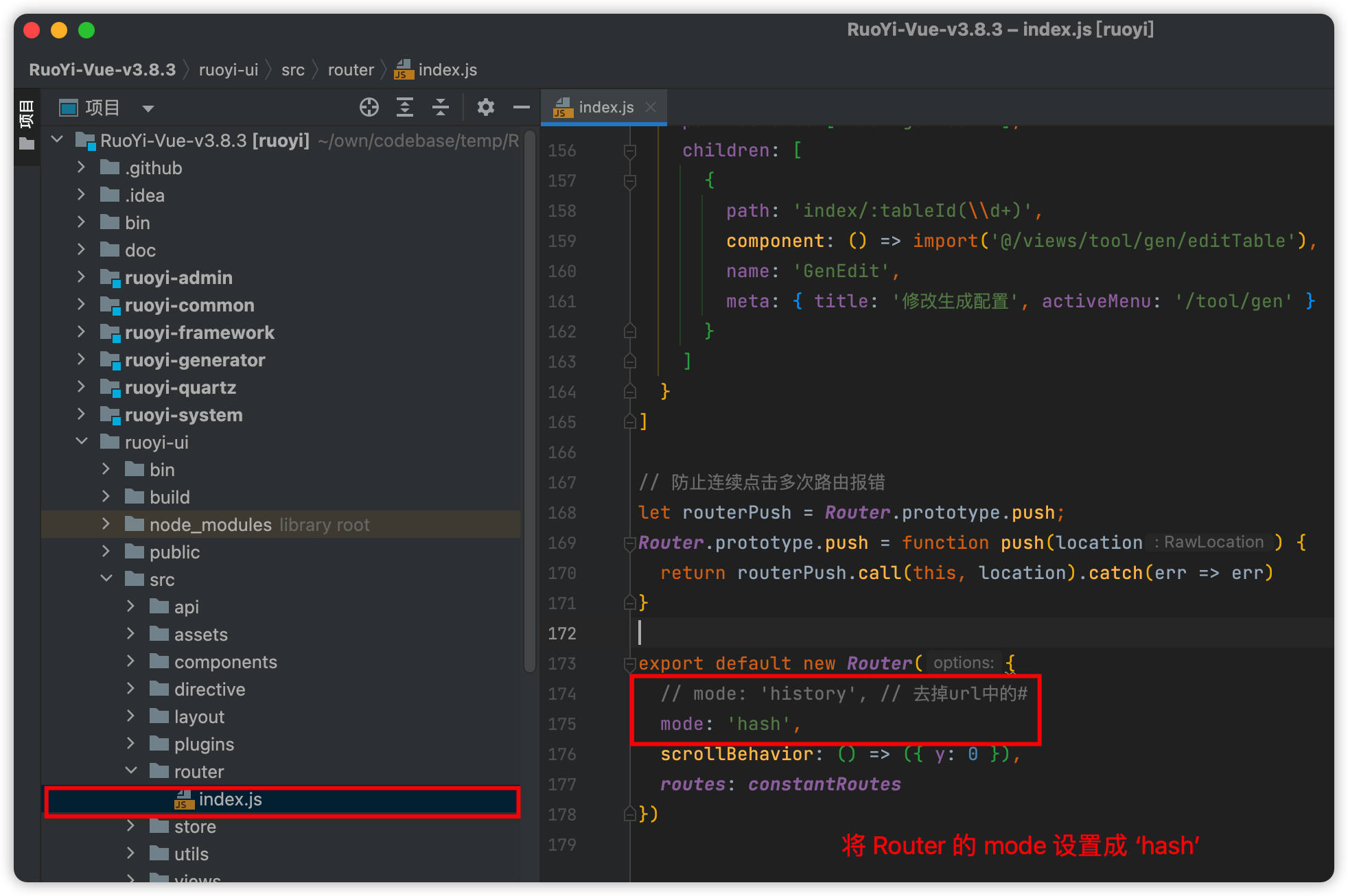Click the bin folder icon at project root
The height and width of the screenshot is (896, 1348).
point(110,222)
